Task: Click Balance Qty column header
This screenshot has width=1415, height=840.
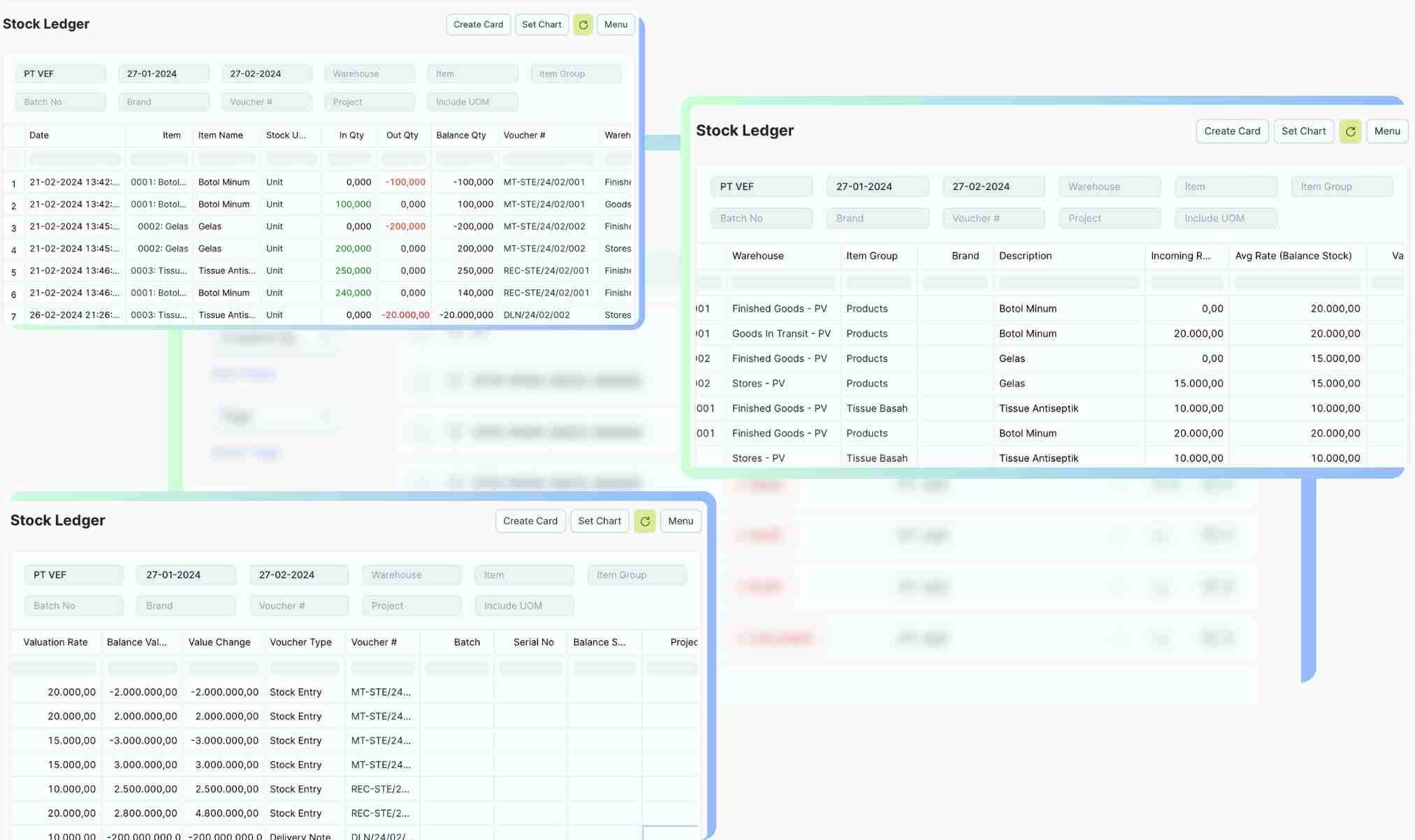Action: click(x=461, y=136)
